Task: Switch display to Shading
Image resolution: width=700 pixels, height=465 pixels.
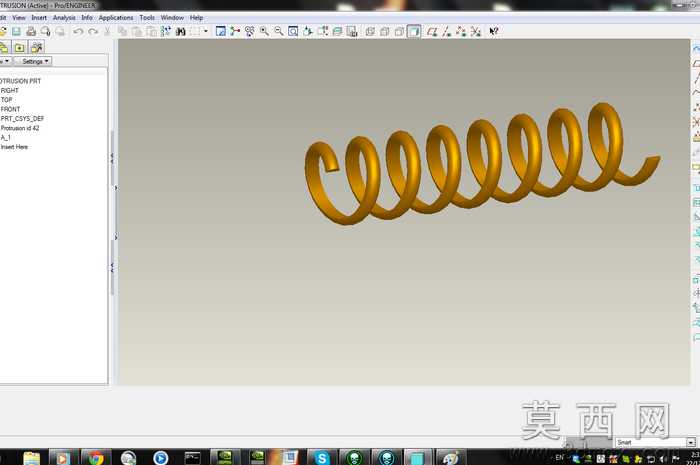Action: point(414,31)
